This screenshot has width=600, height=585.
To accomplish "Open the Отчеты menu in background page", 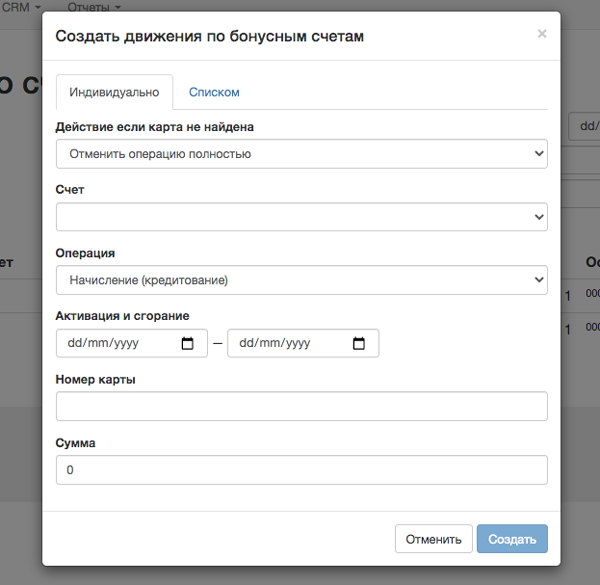I will (x=94, y=7).
